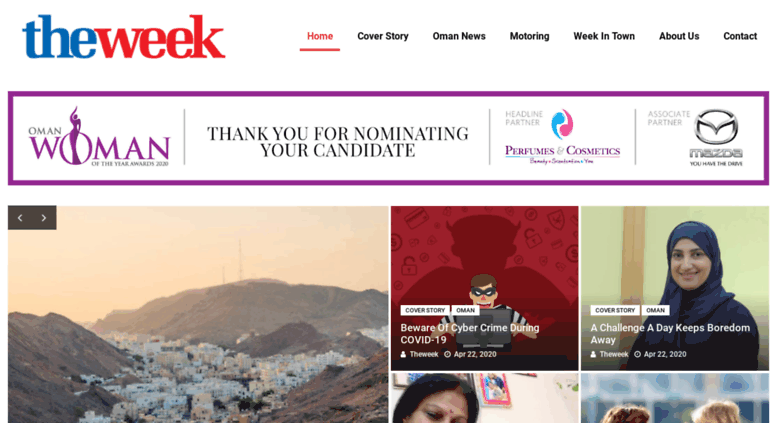
Task: Open the Home menu tab
Action: pos(320,36)
